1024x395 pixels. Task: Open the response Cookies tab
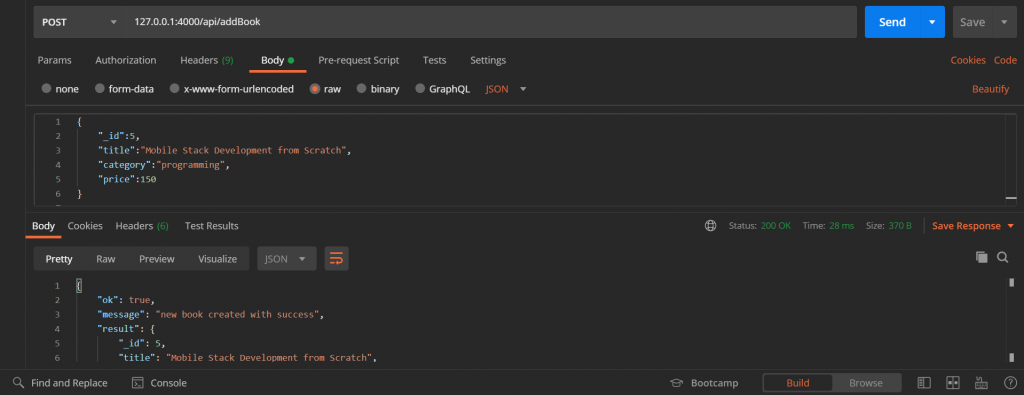coord(85,226)
